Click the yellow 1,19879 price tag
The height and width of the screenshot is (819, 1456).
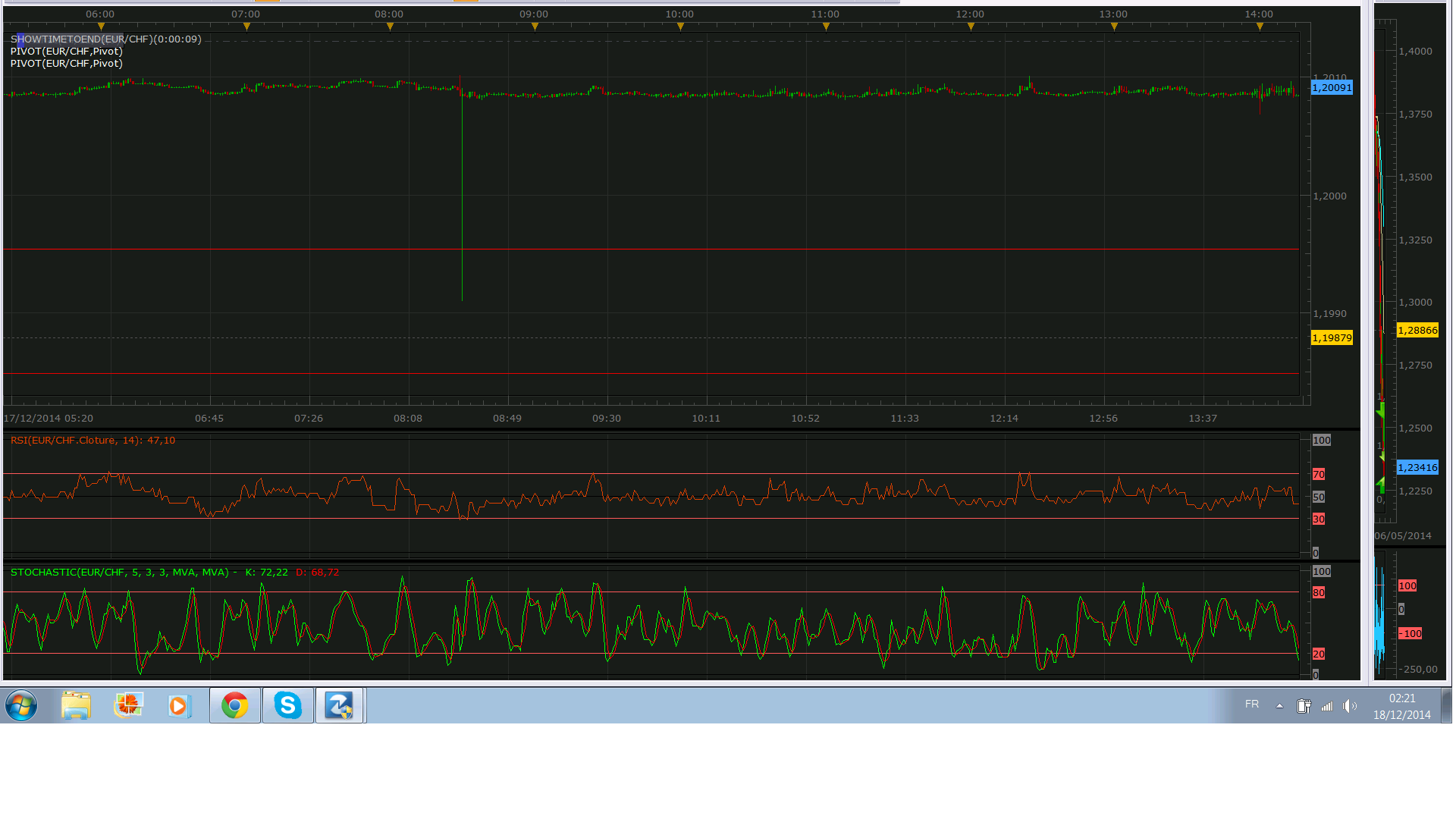click(x=1332, y=338)
